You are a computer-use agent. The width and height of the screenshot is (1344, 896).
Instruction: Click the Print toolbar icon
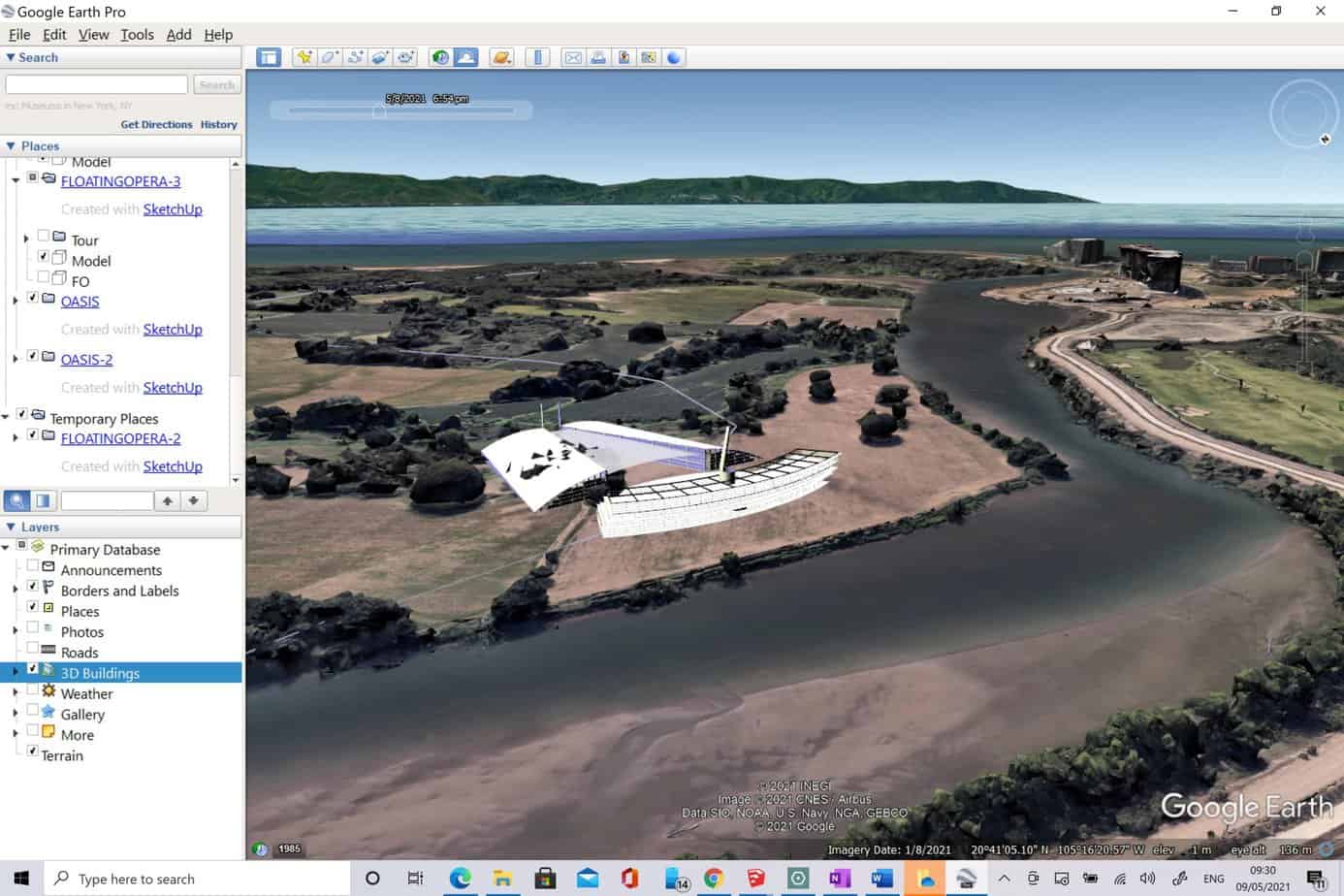[598, 57]
